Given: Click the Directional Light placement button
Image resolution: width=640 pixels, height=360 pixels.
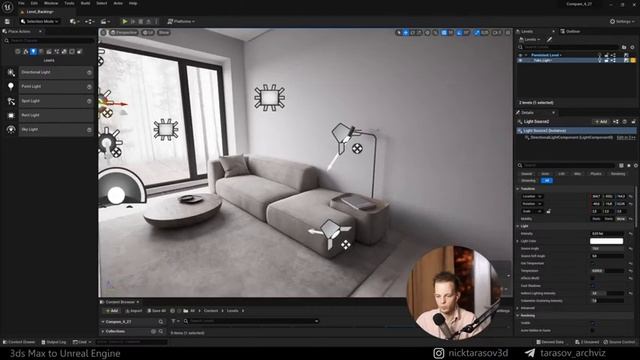Looking at the screenshot, I should (56, 72).
